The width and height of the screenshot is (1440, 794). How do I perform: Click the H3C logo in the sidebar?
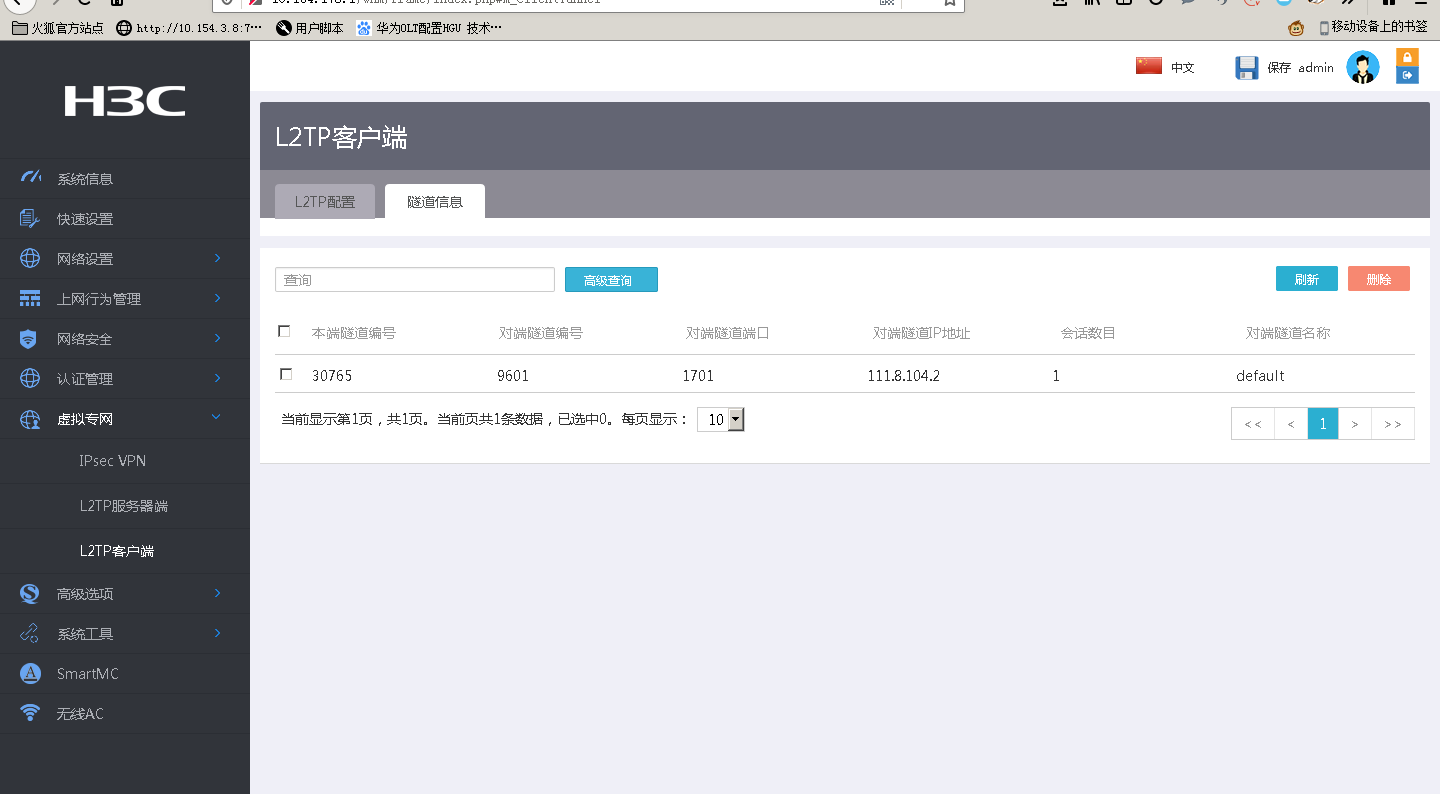point(125,101)
